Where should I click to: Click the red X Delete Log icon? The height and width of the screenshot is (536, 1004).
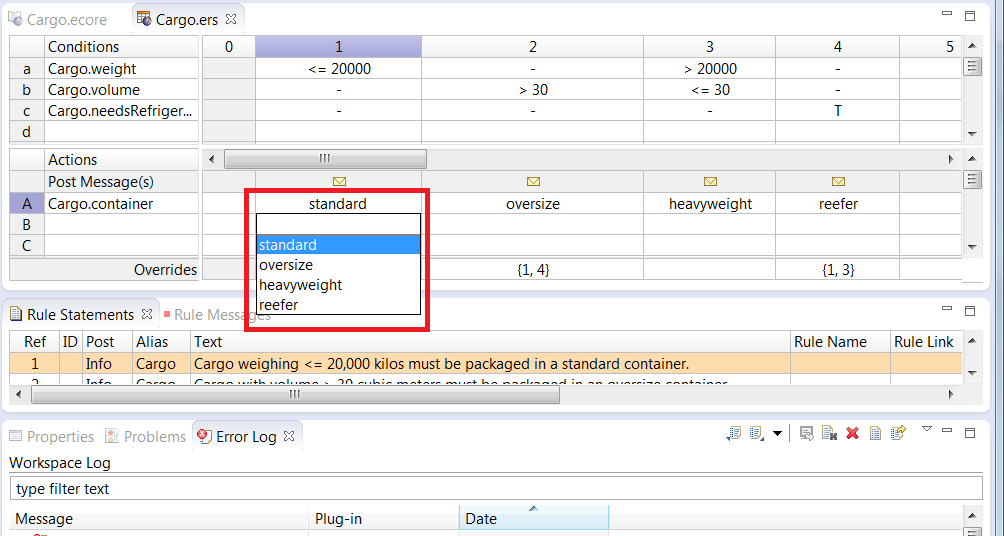(x=852, y=434)
